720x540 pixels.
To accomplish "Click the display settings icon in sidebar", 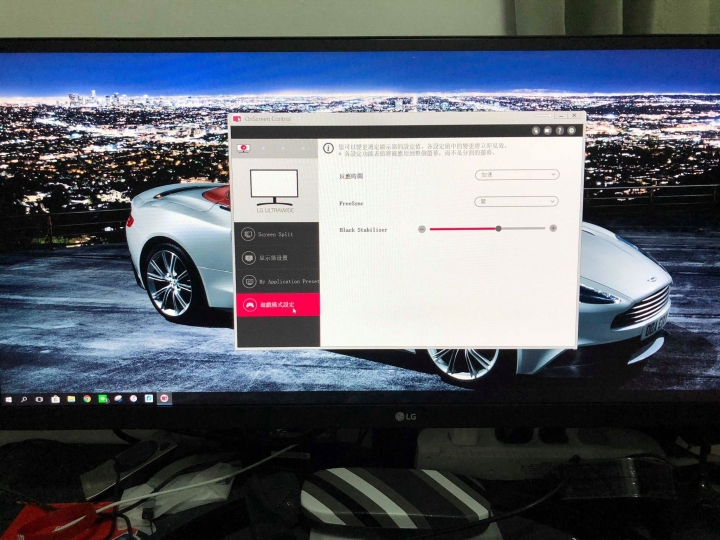I will point(248,258).
